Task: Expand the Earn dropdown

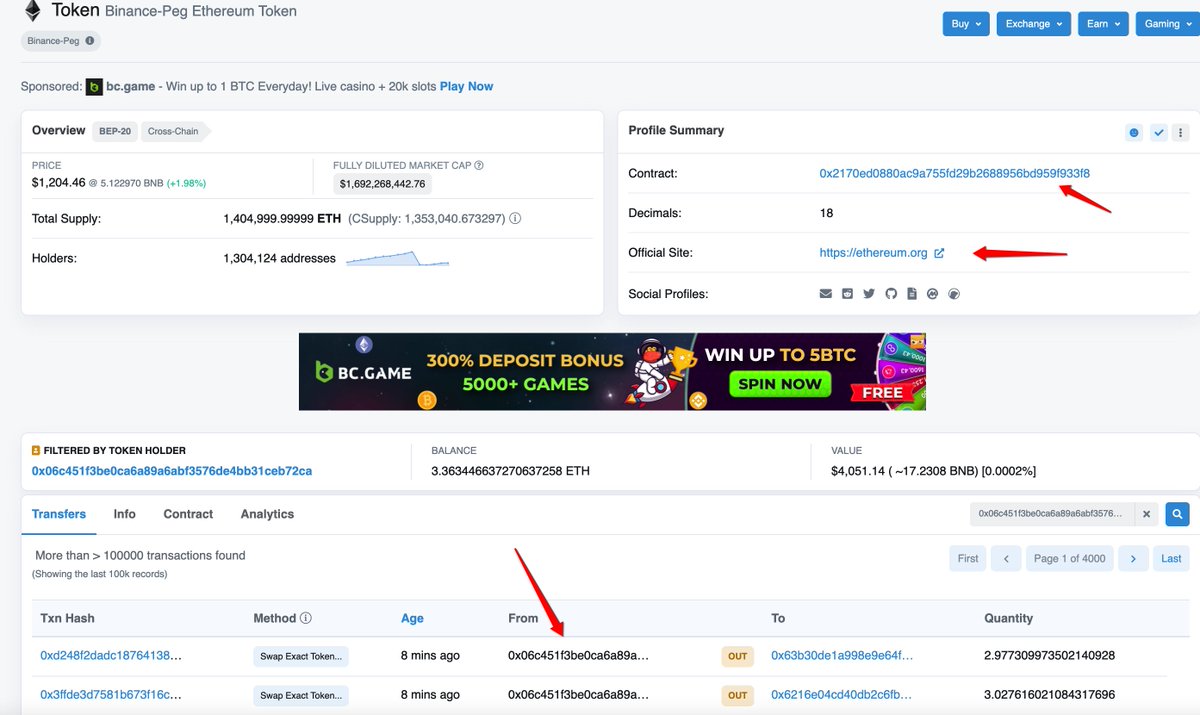Action: 1104,24
